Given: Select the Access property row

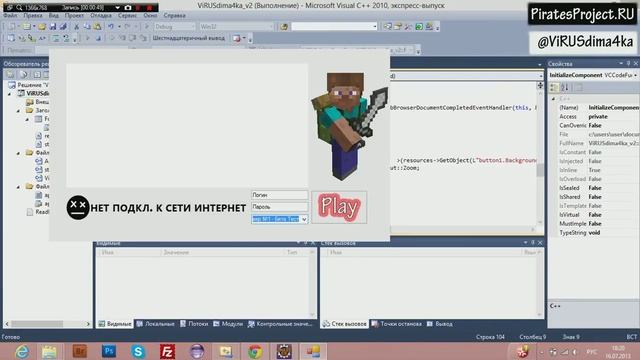Looking at the screenshot, I should [594, 116].
